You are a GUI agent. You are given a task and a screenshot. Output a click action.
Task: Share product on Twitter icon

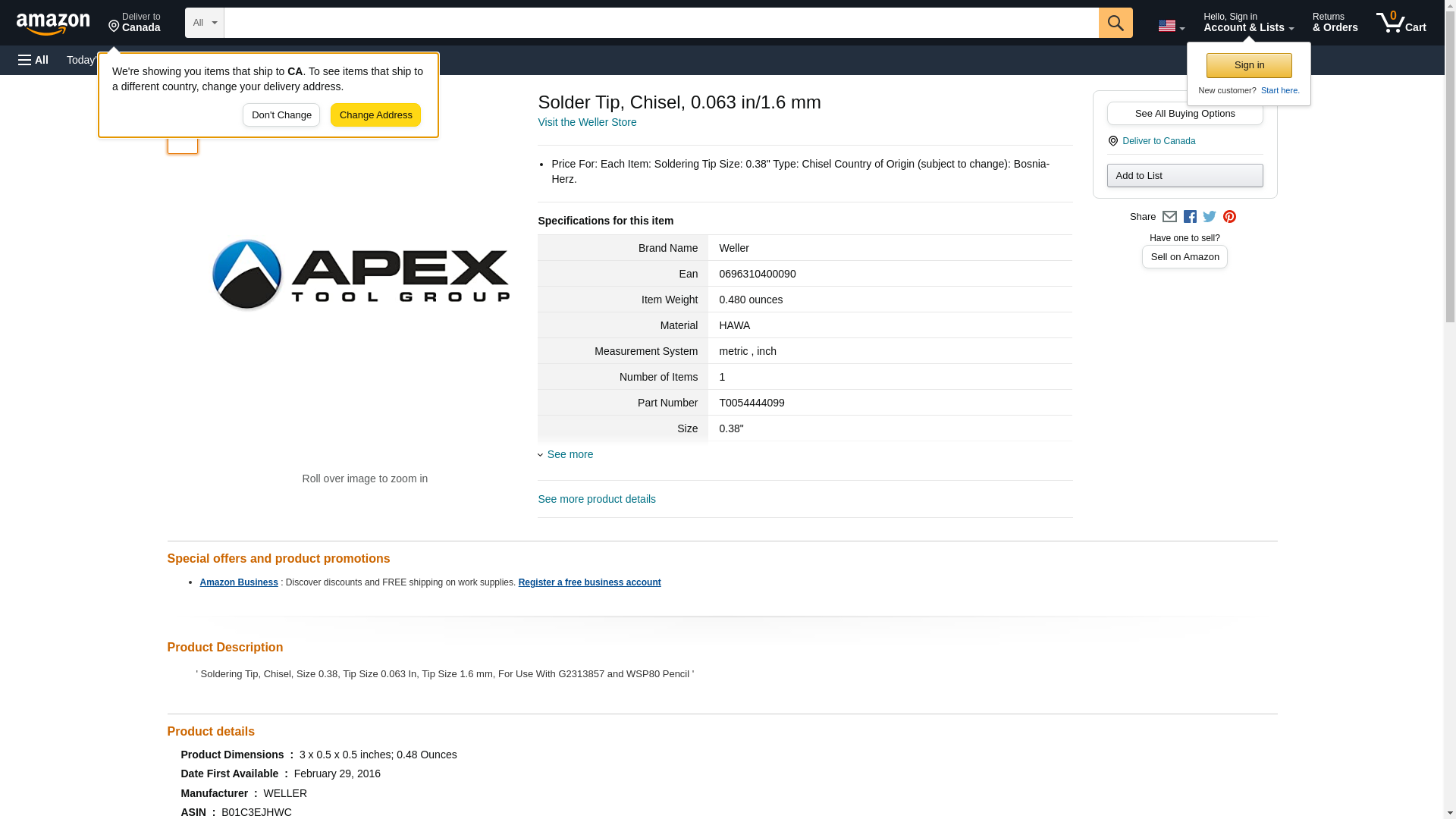[x=1210, y=217]
